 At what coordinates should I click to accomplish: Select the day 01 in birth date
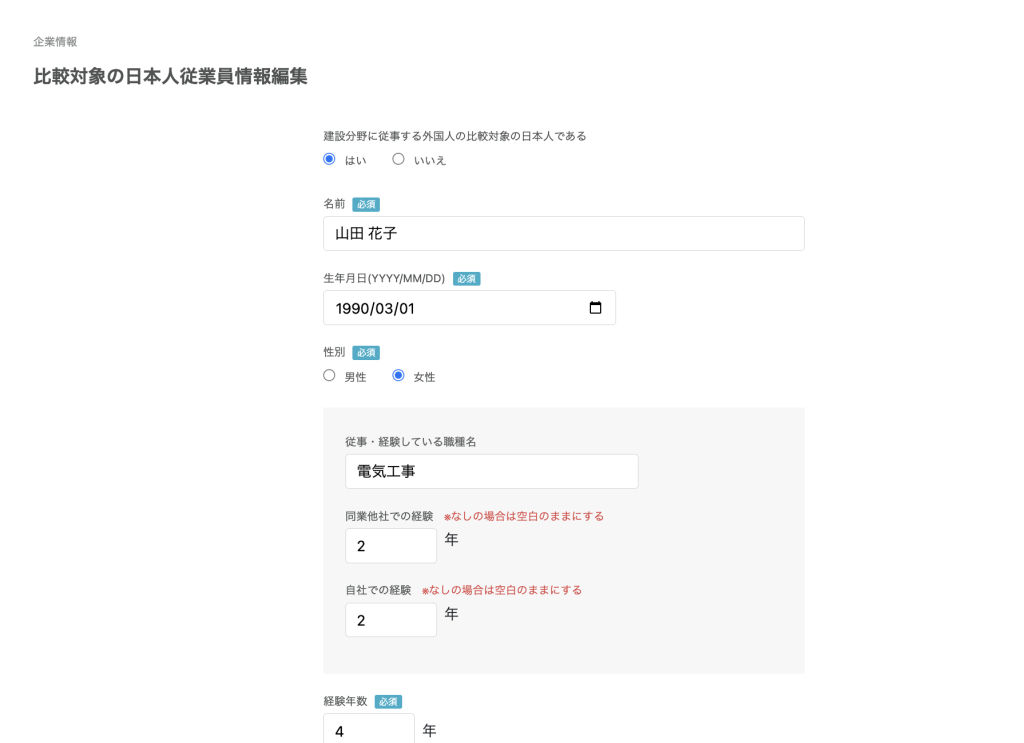406,309
